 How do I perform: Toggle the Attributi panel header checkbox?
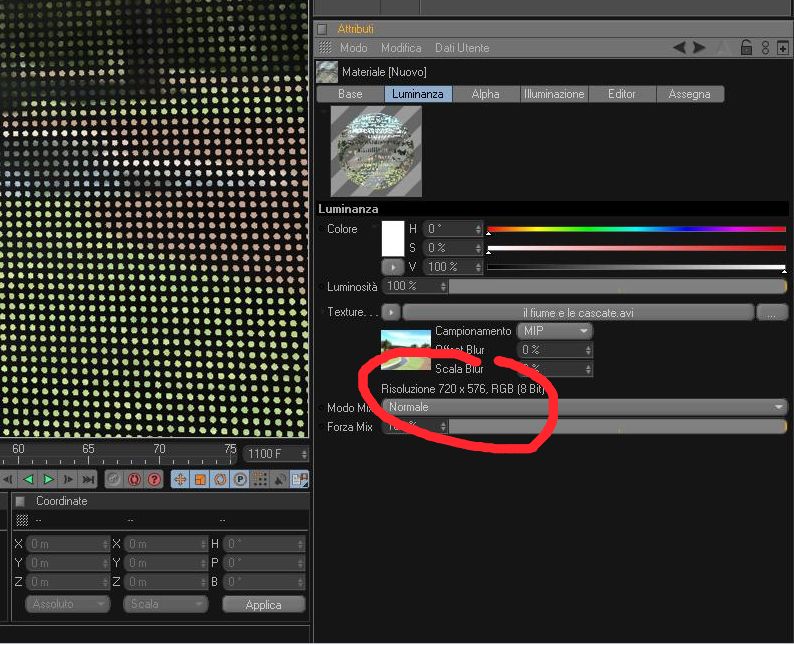tap(323, 29)
